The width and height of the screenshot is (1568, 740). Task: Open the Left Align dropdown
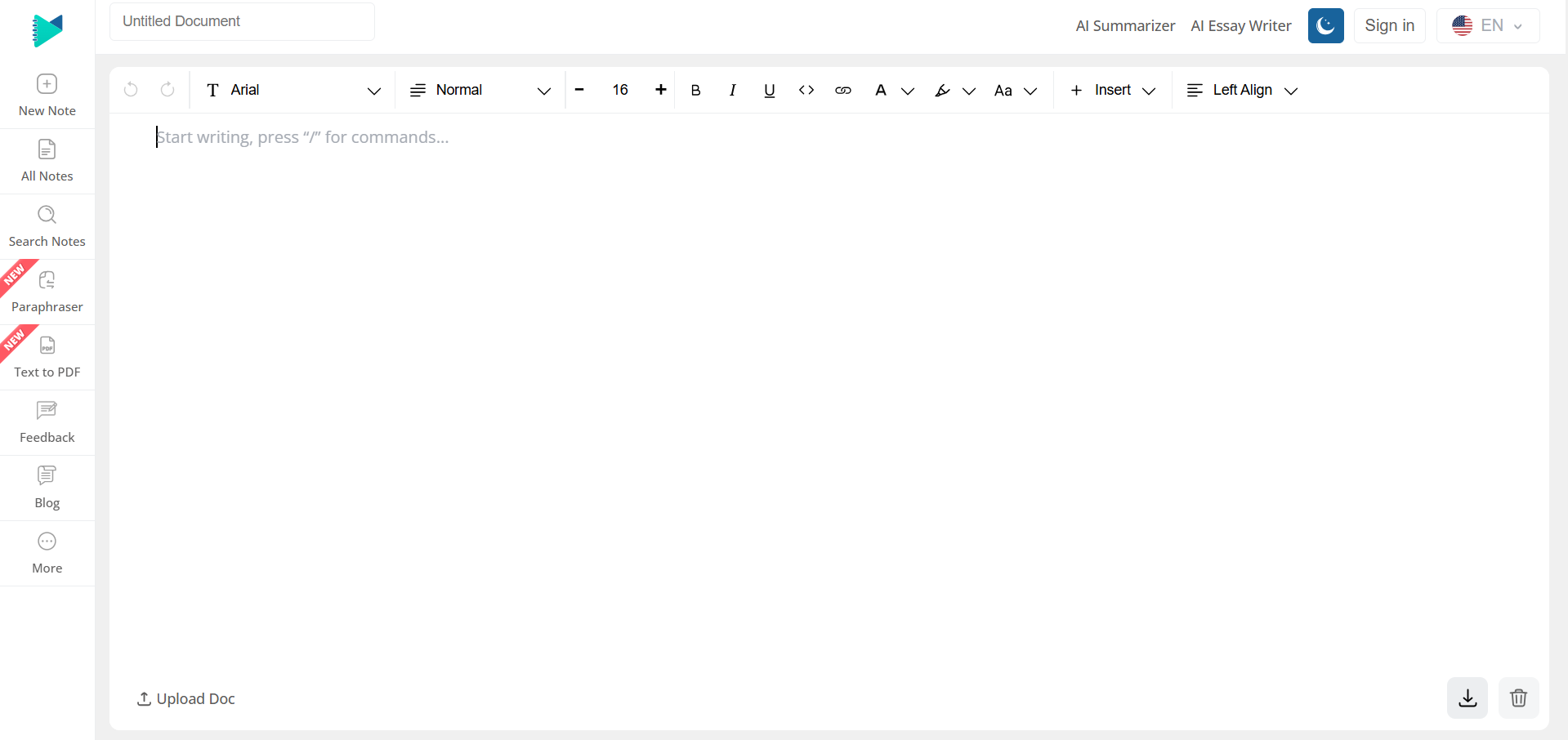1241,91
